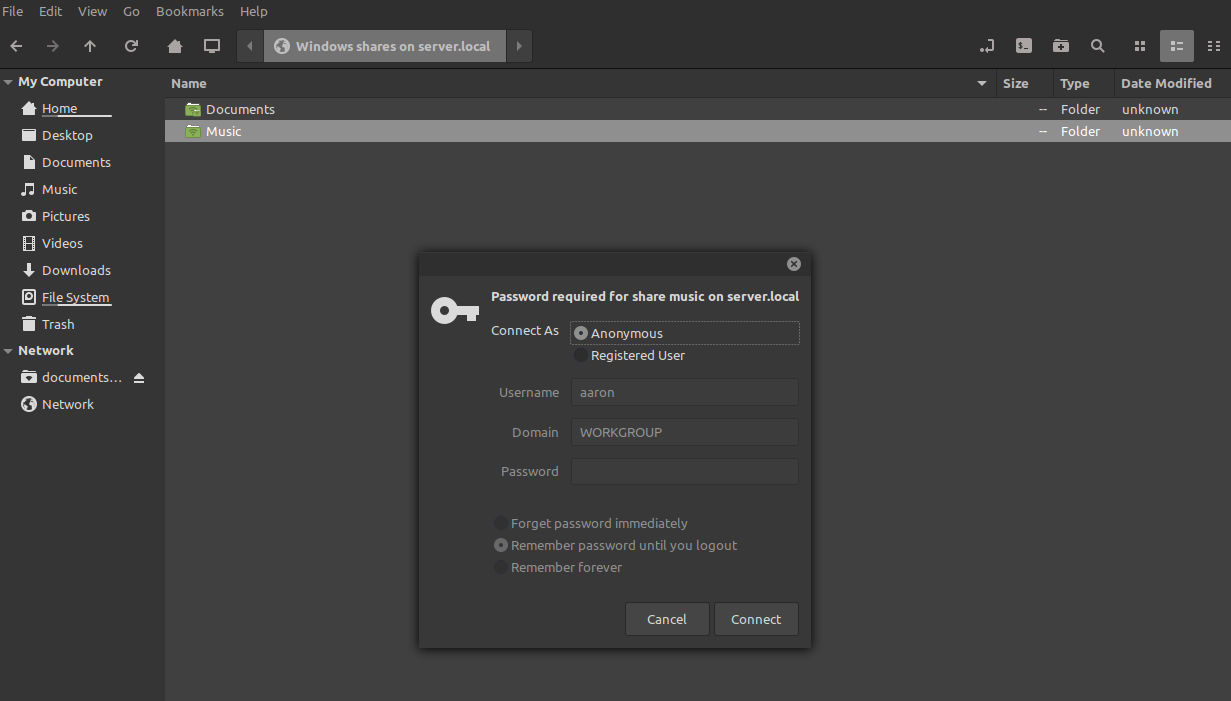Open the View menu
The image size is (1231, 701).
pyautogui.click(x=92, y=11)
